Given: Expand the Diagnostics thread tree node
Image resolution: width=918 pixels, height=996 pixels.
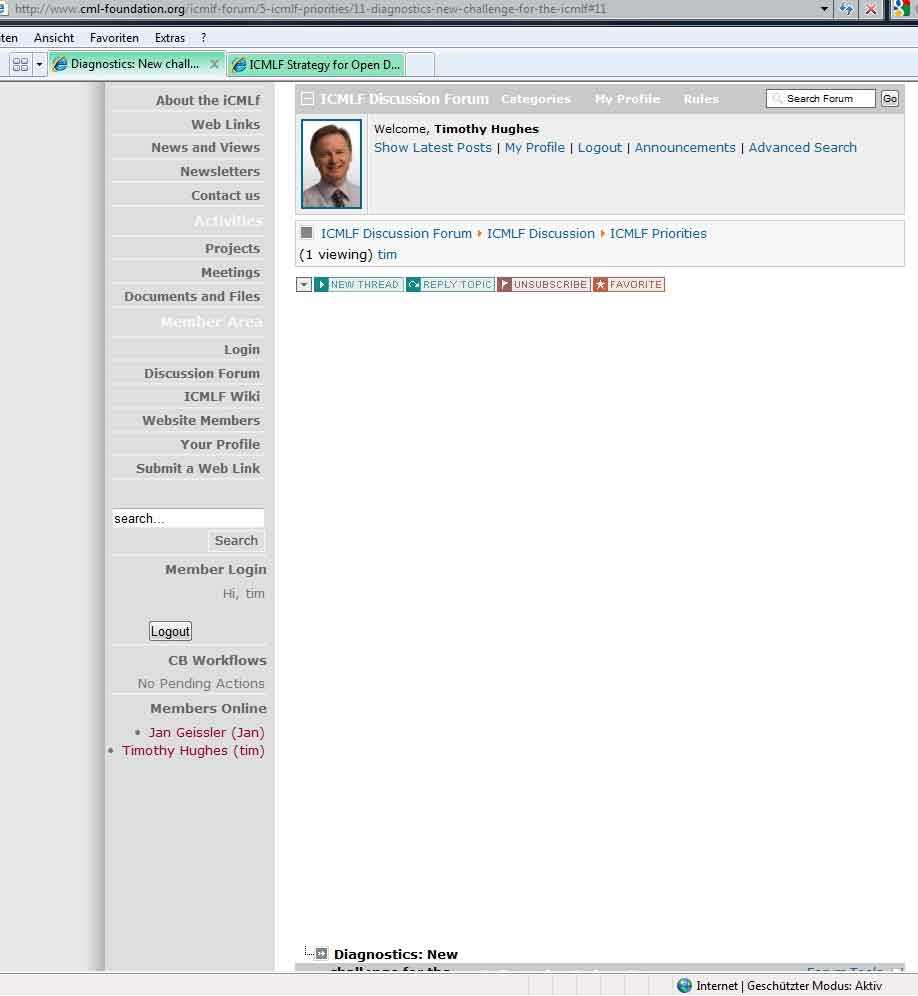Looking at the screenshot, I should click(x=321, y=953).
